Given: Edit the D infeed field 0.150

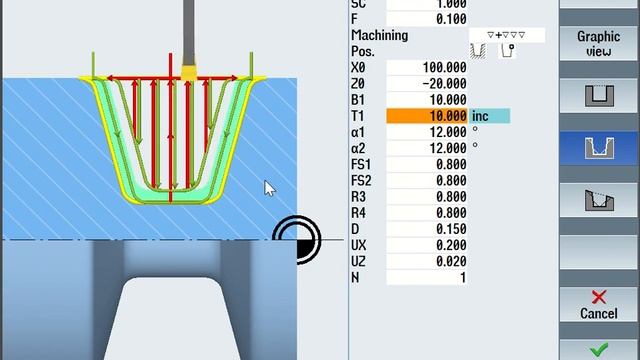Looking at the screenshot, I should tap(427, 229).
